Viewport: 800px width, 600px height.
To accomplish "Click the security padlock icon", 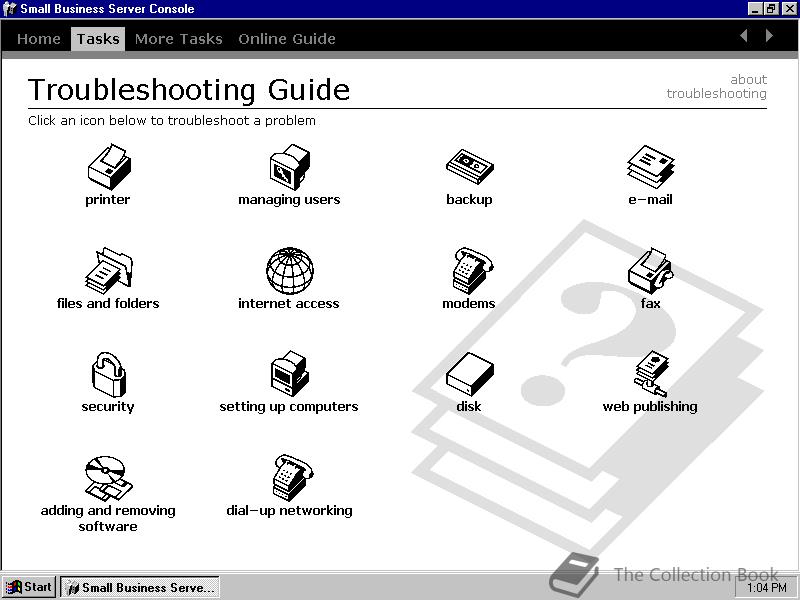I will click(x=109, y=374).
